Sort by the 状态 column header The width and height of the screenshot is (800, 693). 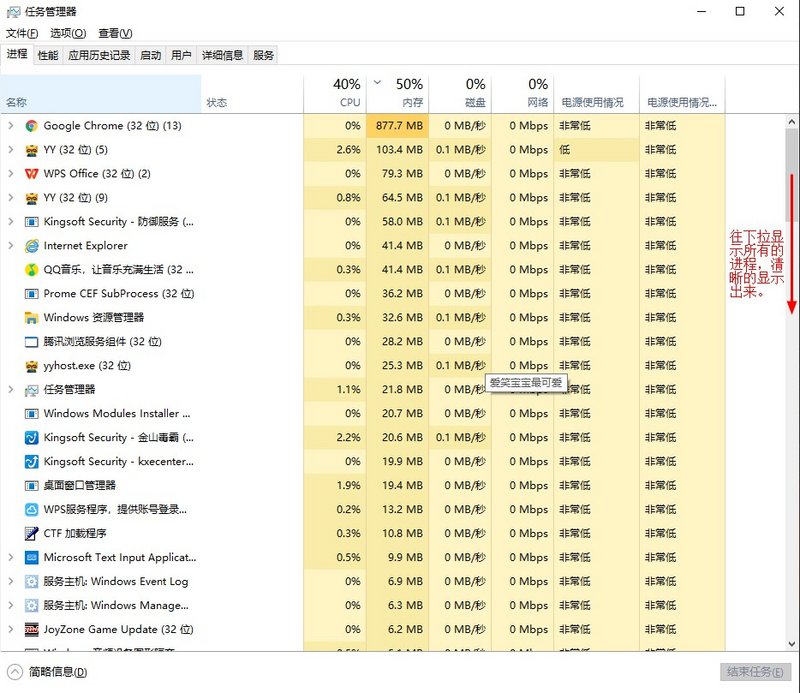point(253,93)
